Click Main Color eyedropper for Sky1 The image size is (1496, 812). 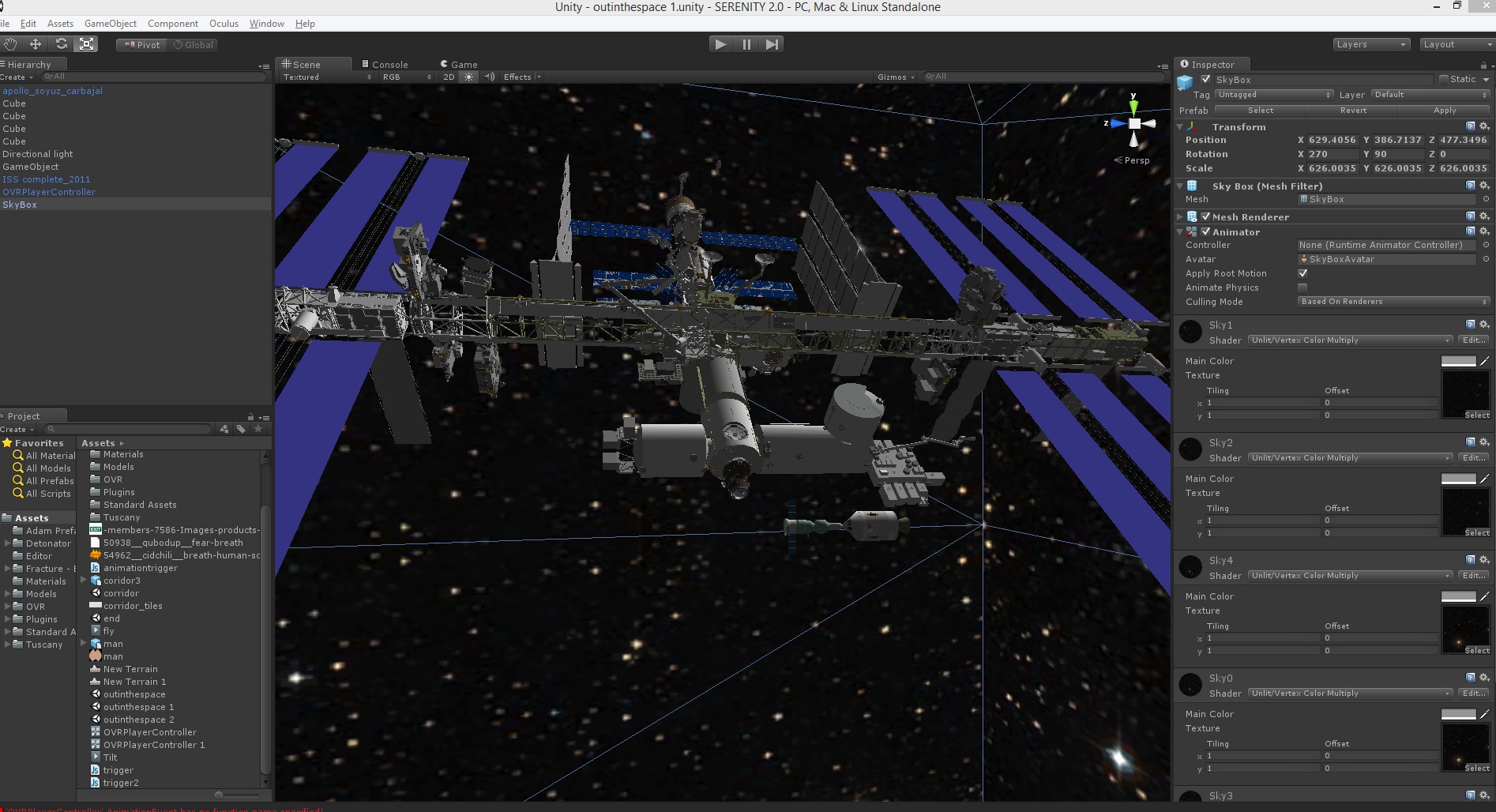(1485, 361)
